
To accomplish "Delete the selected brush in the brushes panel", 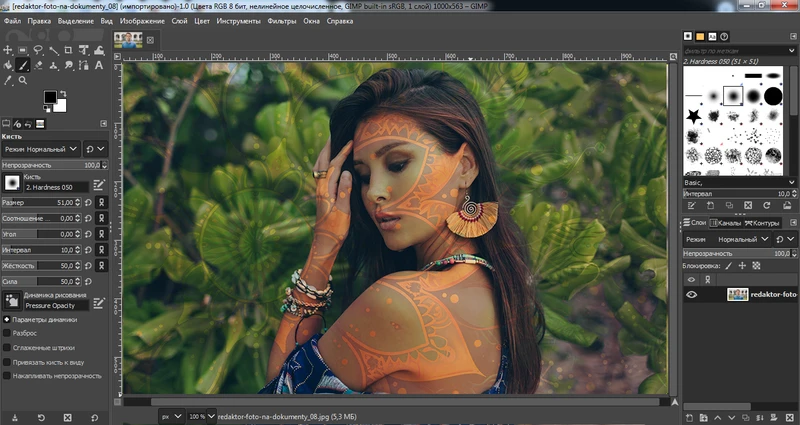I will (x=748, y=205).
